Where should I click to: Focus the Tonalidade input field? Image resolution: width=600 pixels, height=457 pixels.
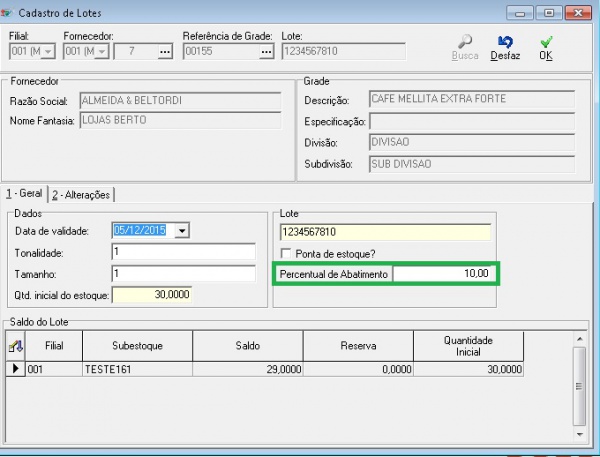pos(184,252)
